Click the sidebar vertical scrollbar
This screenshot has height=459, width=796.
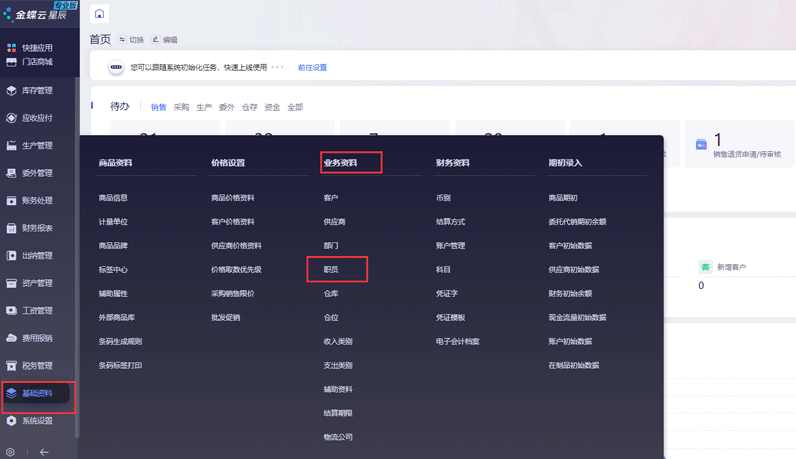click(77, 256)
